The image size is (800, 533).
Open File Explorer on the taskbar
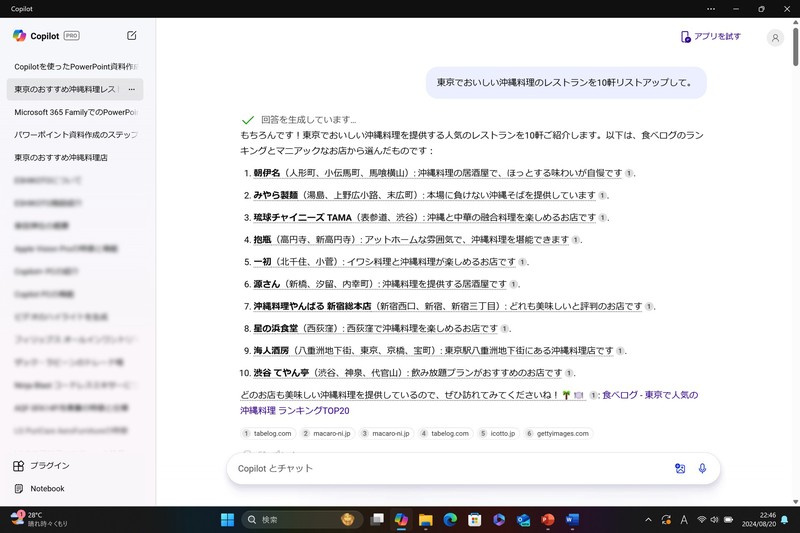(426, 520)
